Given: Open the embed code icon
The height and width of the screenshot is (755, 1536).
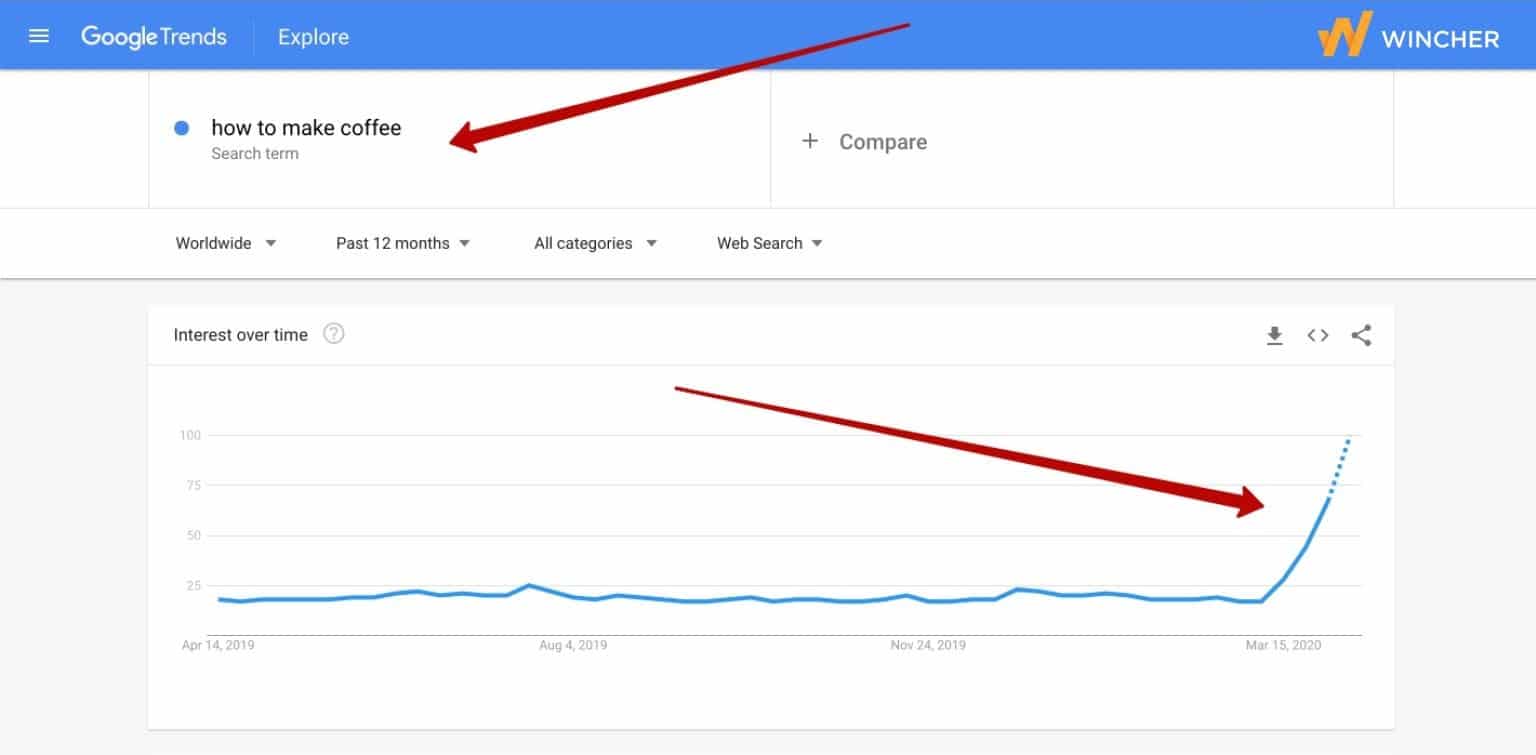Looking at the screenshot, I should [x=1318, y=336].
